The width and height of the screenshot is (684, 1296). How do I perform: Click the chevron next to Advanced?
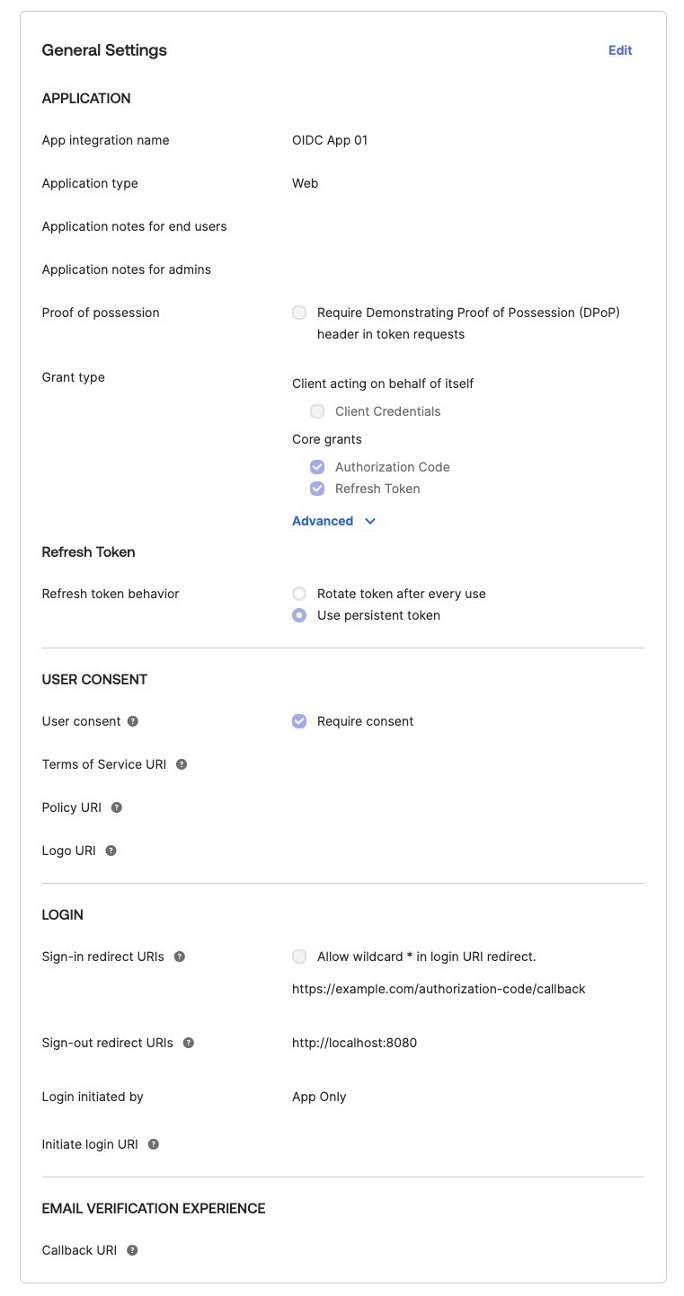pyautogui.click(x=370, y=521)
